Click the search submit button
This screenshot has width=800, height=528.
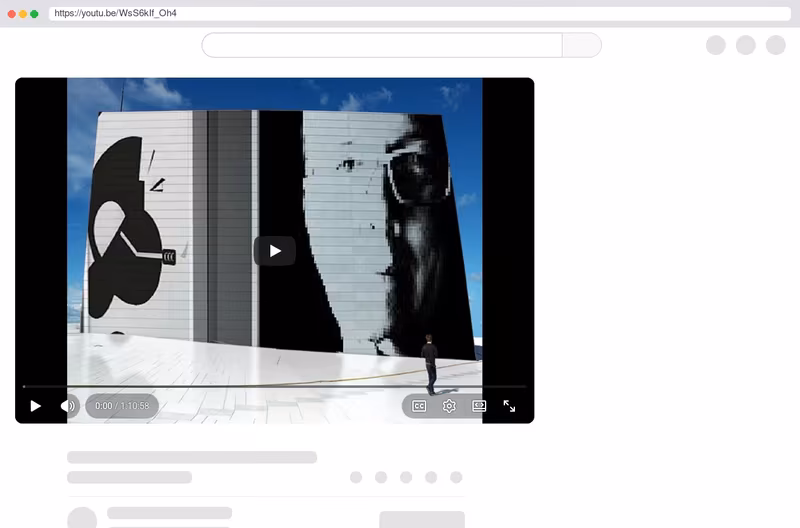click(582, 45)
